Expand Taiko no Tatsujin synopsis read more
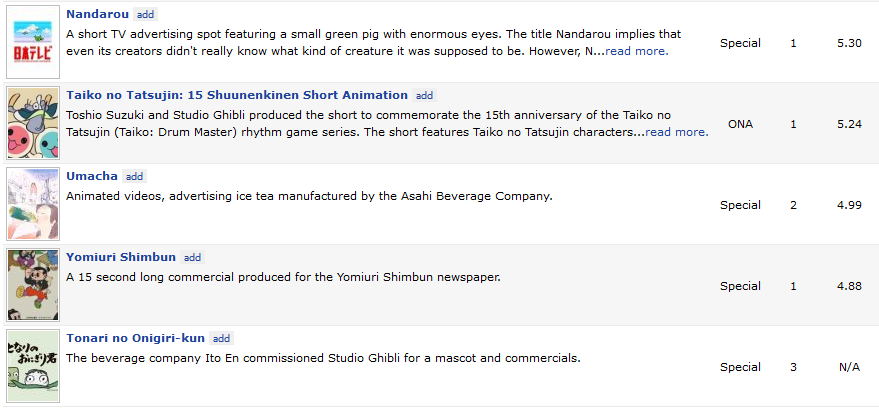This screenshot has width=879, height=408. pos(677,132)
